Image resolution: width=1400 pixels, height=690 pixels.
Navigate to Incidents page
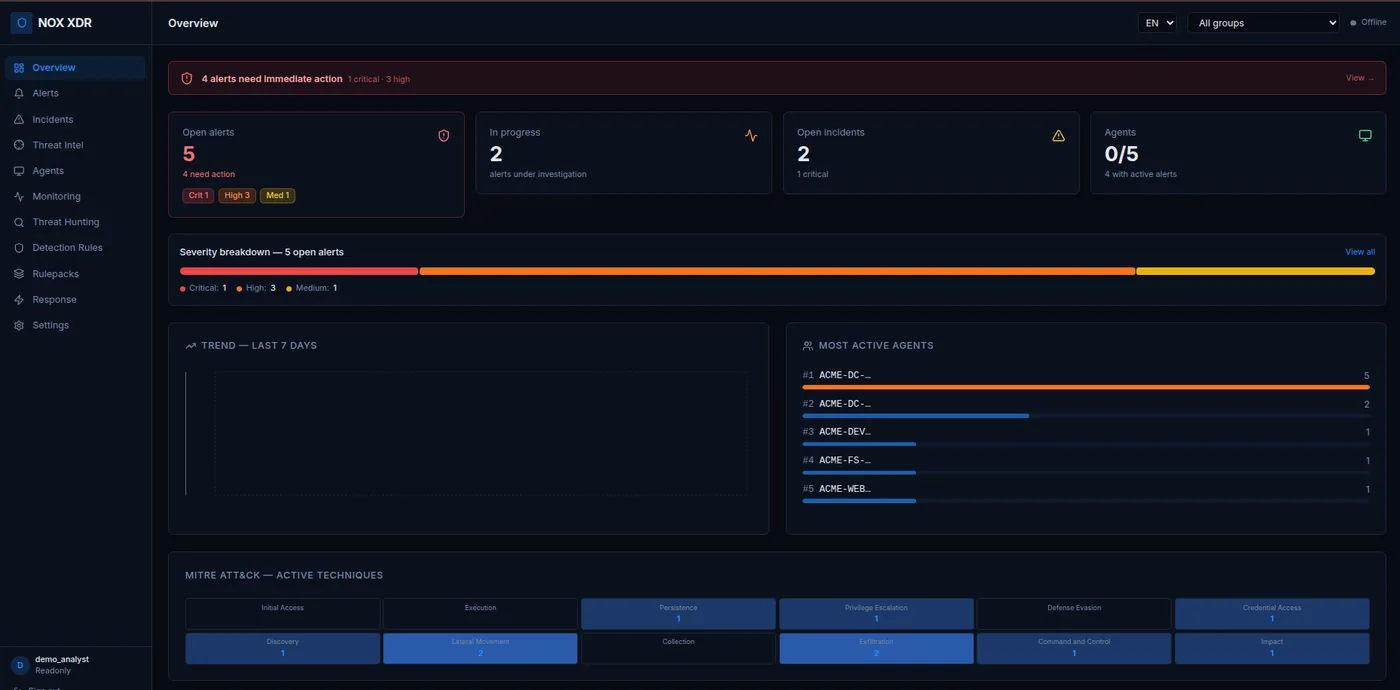coord(75,119)
